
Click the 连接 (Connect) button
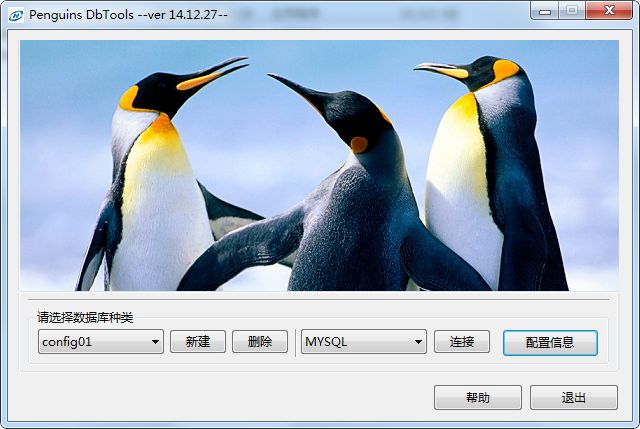(x=462, y=342)
